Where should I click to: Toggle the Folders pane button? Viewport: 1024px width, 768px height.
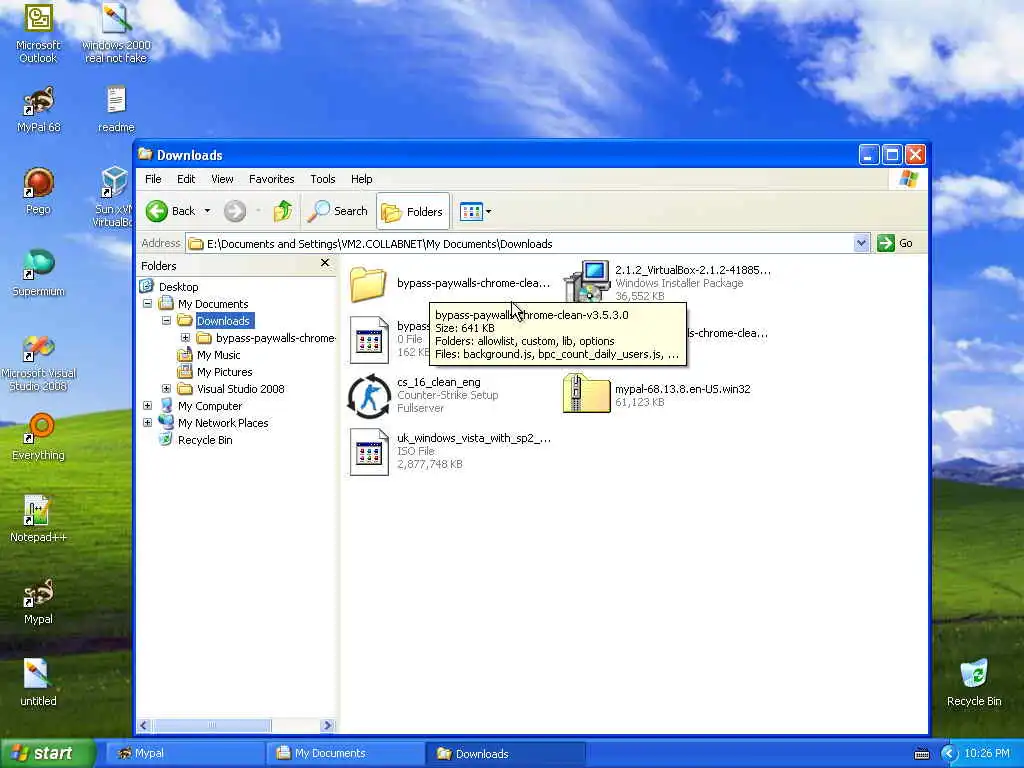tap(413, 211)
